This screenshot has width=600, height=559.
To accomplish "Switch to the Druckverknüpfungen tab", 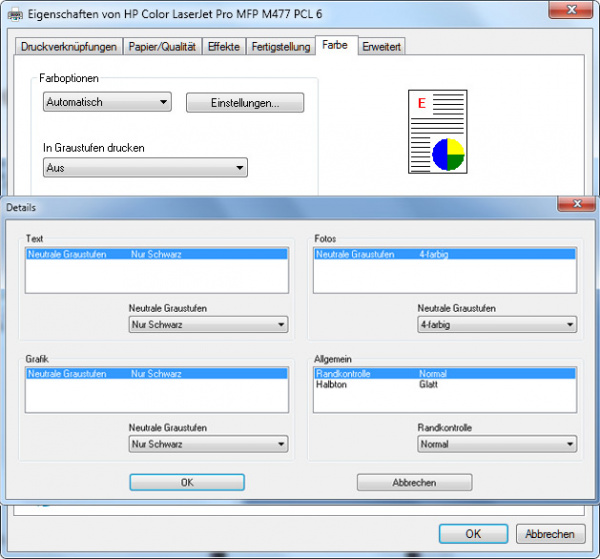I will click(70, 47).
